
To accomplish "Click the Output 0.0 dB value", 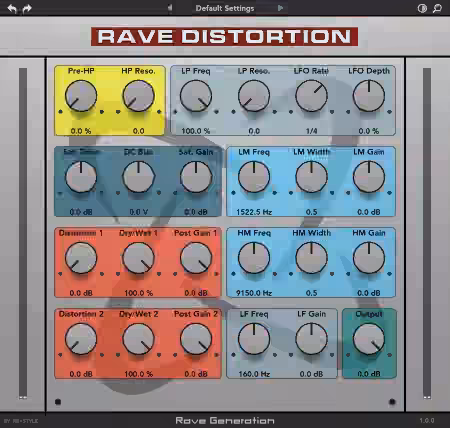I will click(x=369, y=374).
